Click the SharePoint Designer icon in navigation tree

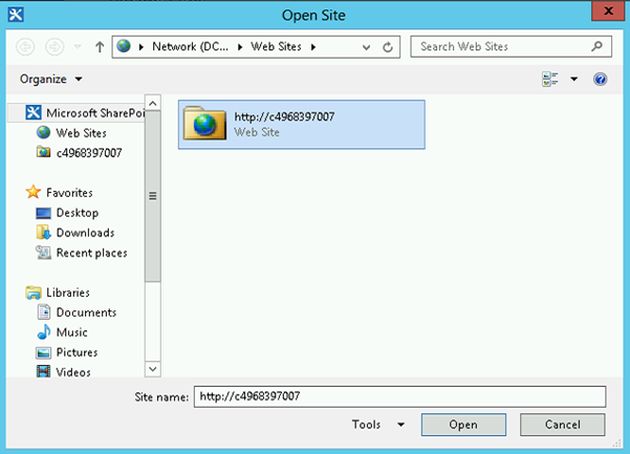33,112
